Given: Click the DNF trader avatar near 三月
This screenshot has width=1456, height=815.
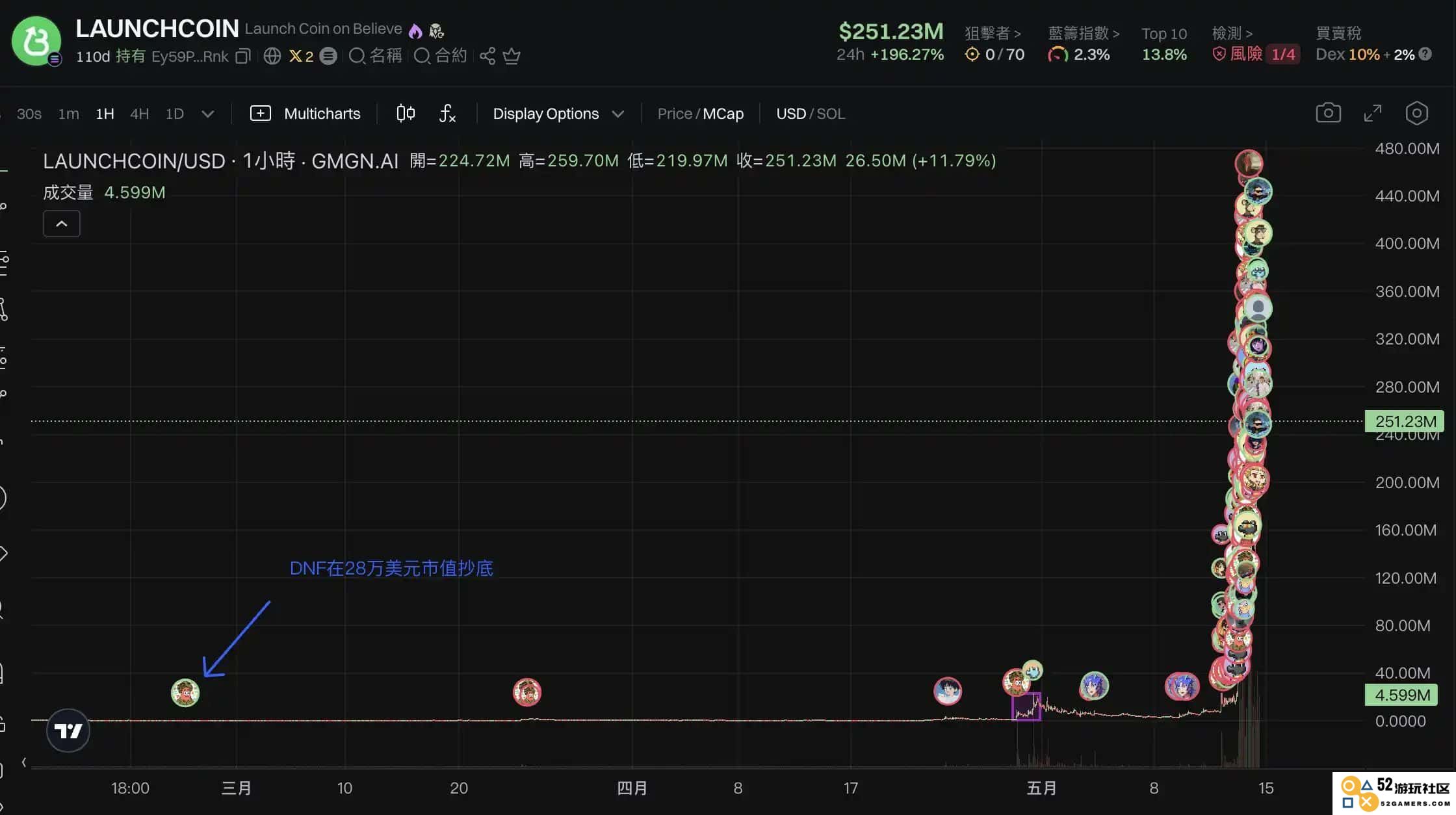Looking at the screenshot, I should tap(185, 693).
